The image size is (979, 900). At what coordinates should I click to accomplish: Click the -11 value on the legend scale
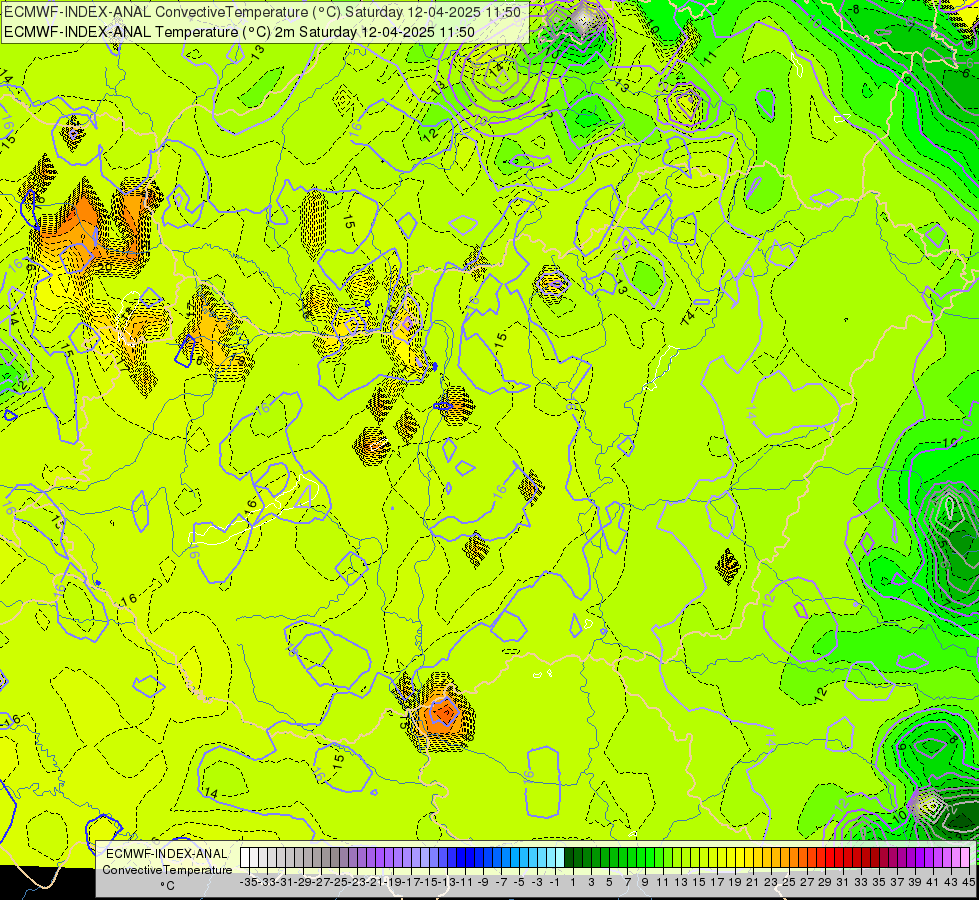coord(465,883)
